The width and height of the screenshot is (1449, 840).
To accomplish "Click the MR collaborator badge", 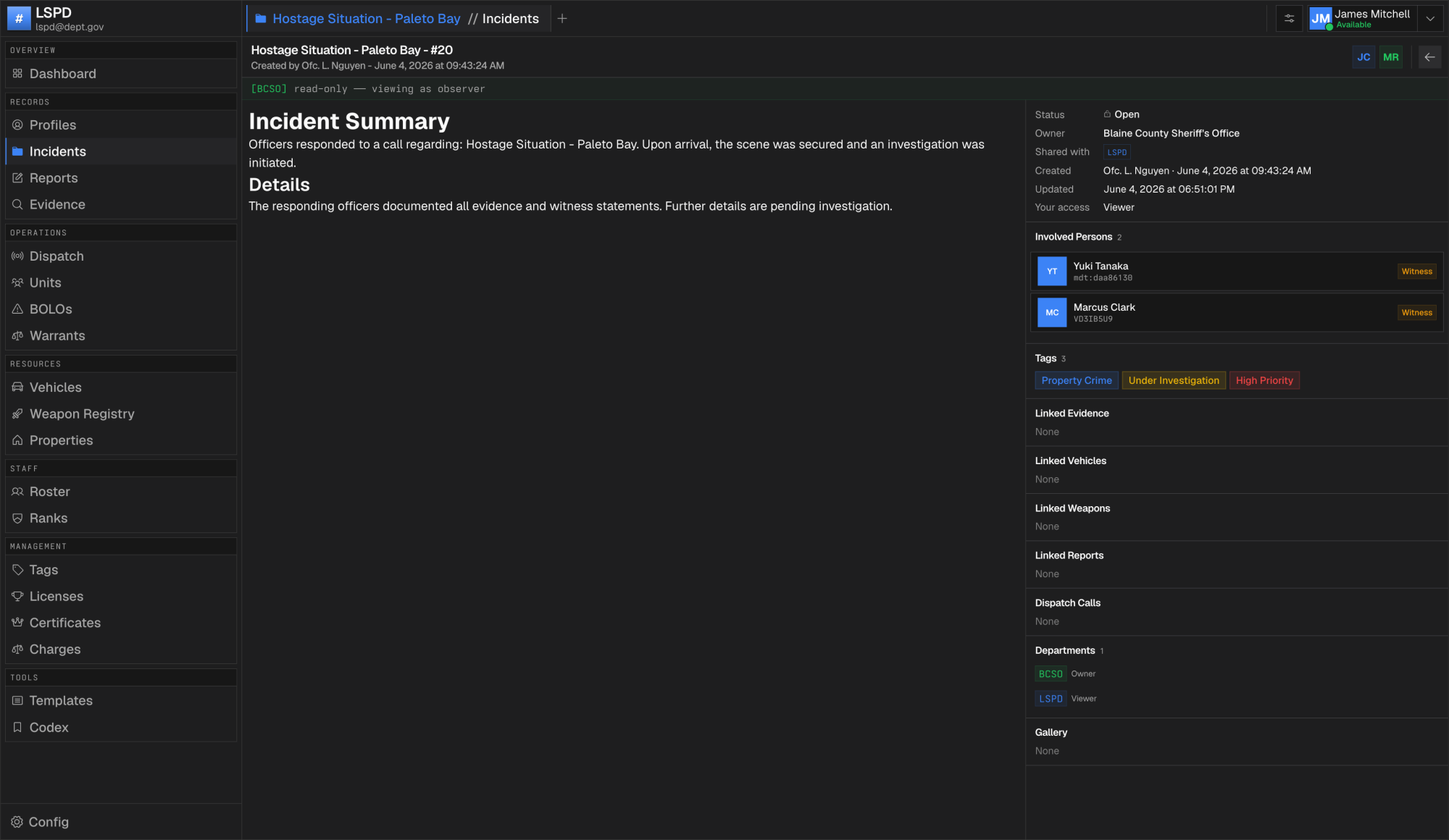I will 1390,57.
